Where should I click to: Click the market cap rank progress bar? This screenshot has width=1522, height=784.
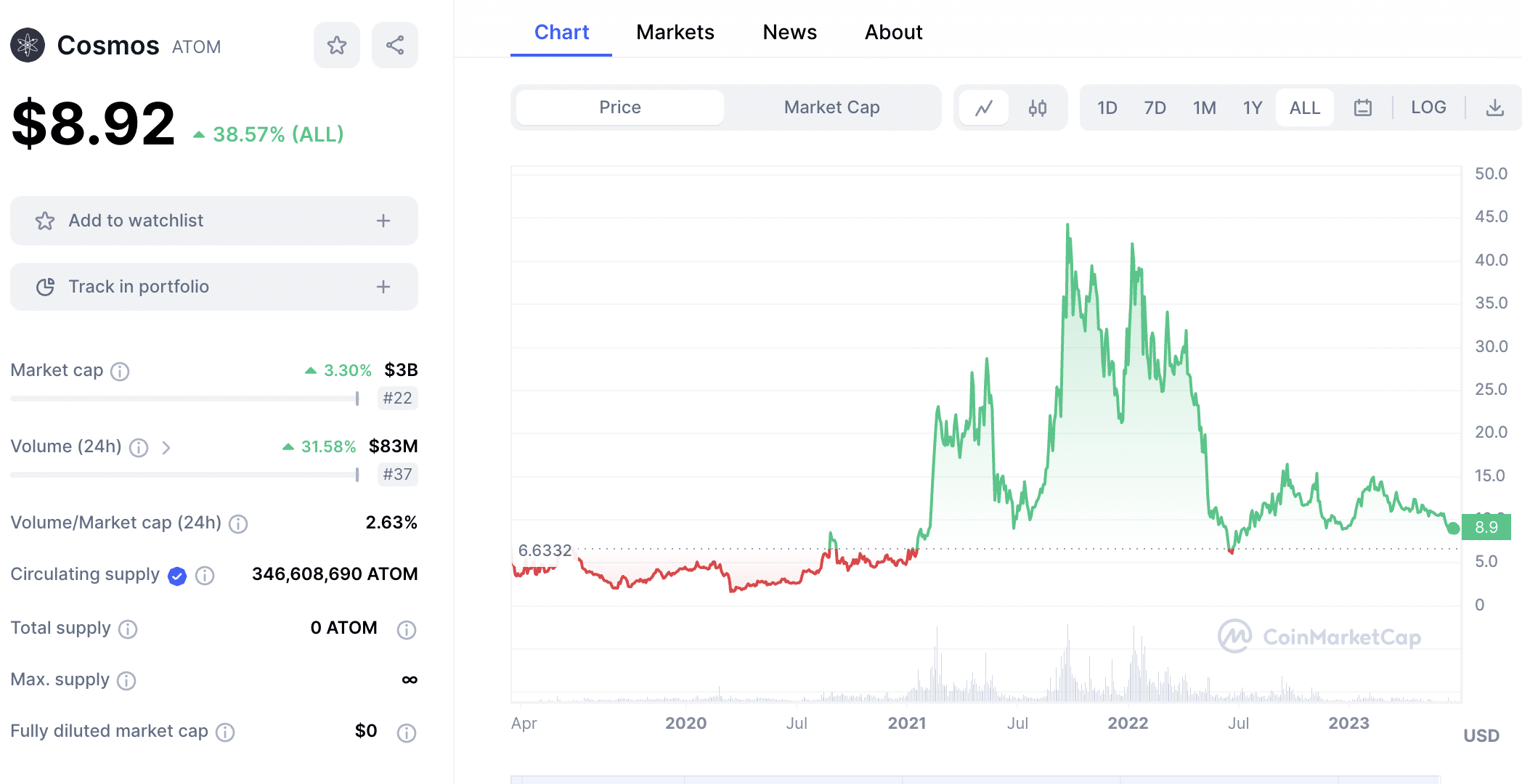click(184, 399)
